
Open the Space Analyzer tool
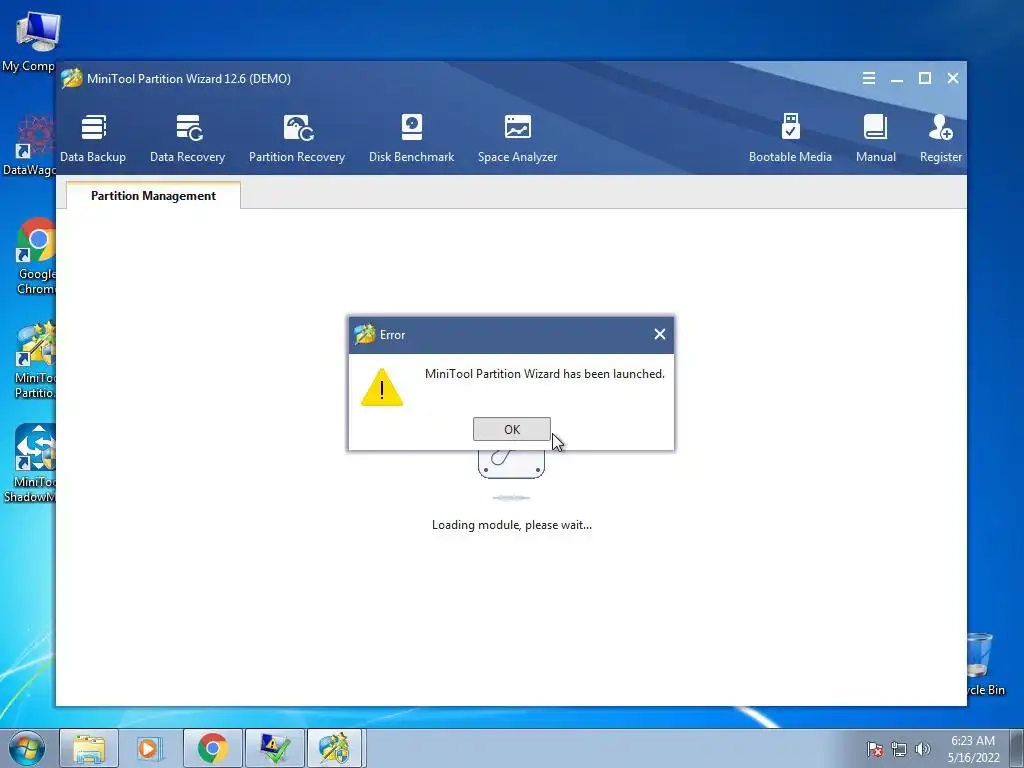pos(517,139)
